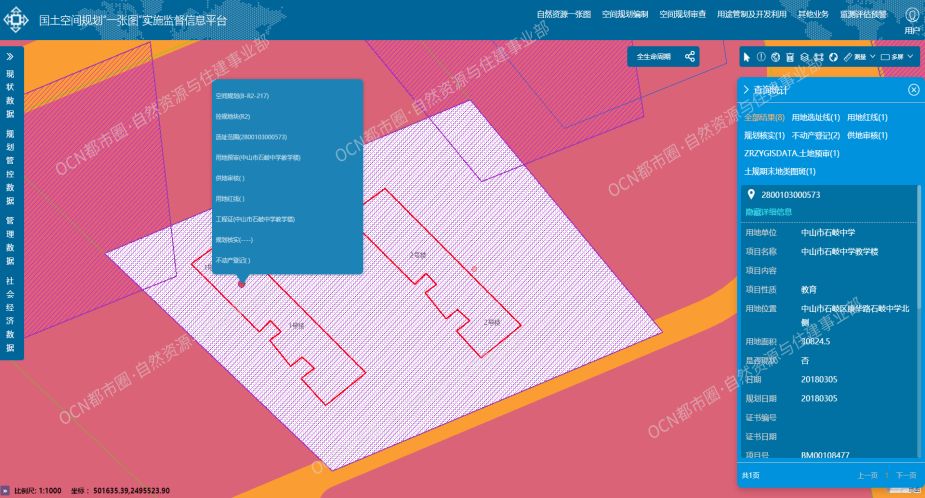Viewport: 925px width, 498px height.
Task: Select the ZRZYGISDATA.土地预审(1) filter
Action: tap(792, 153)
